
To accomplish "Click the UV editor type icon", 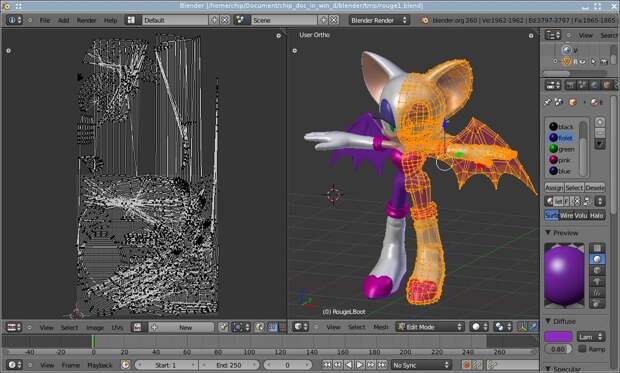I will pyautogui.click(x=14, y=328).
